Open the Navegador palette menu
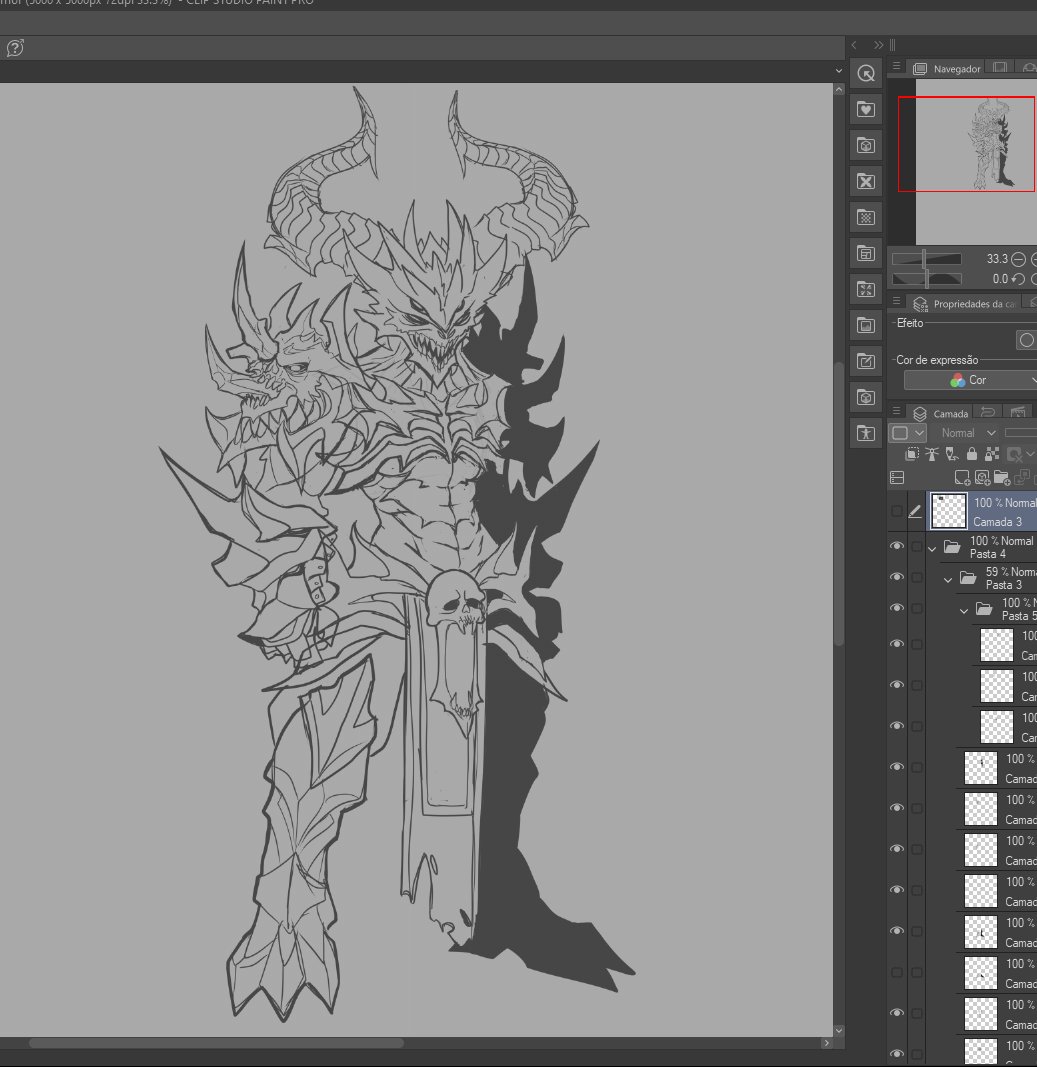1037x1067 pixels. point(896,67)
